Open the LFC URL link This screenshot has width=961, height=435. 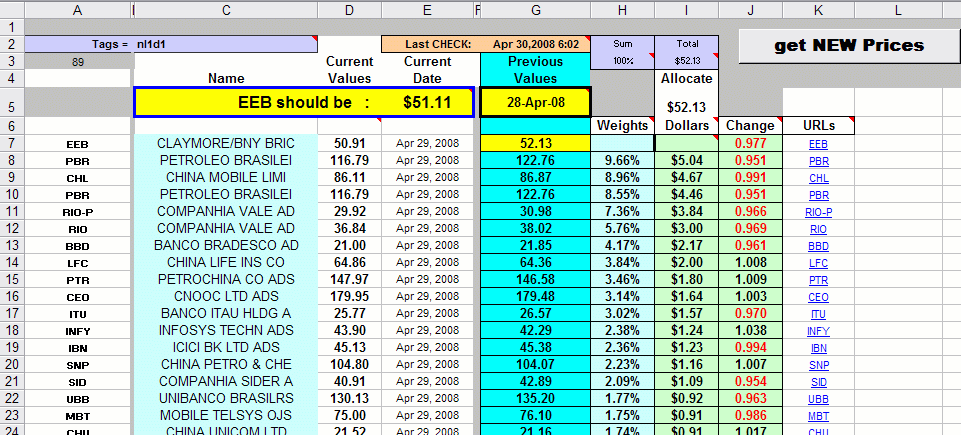pyautogui.click(x=818, y=263)
